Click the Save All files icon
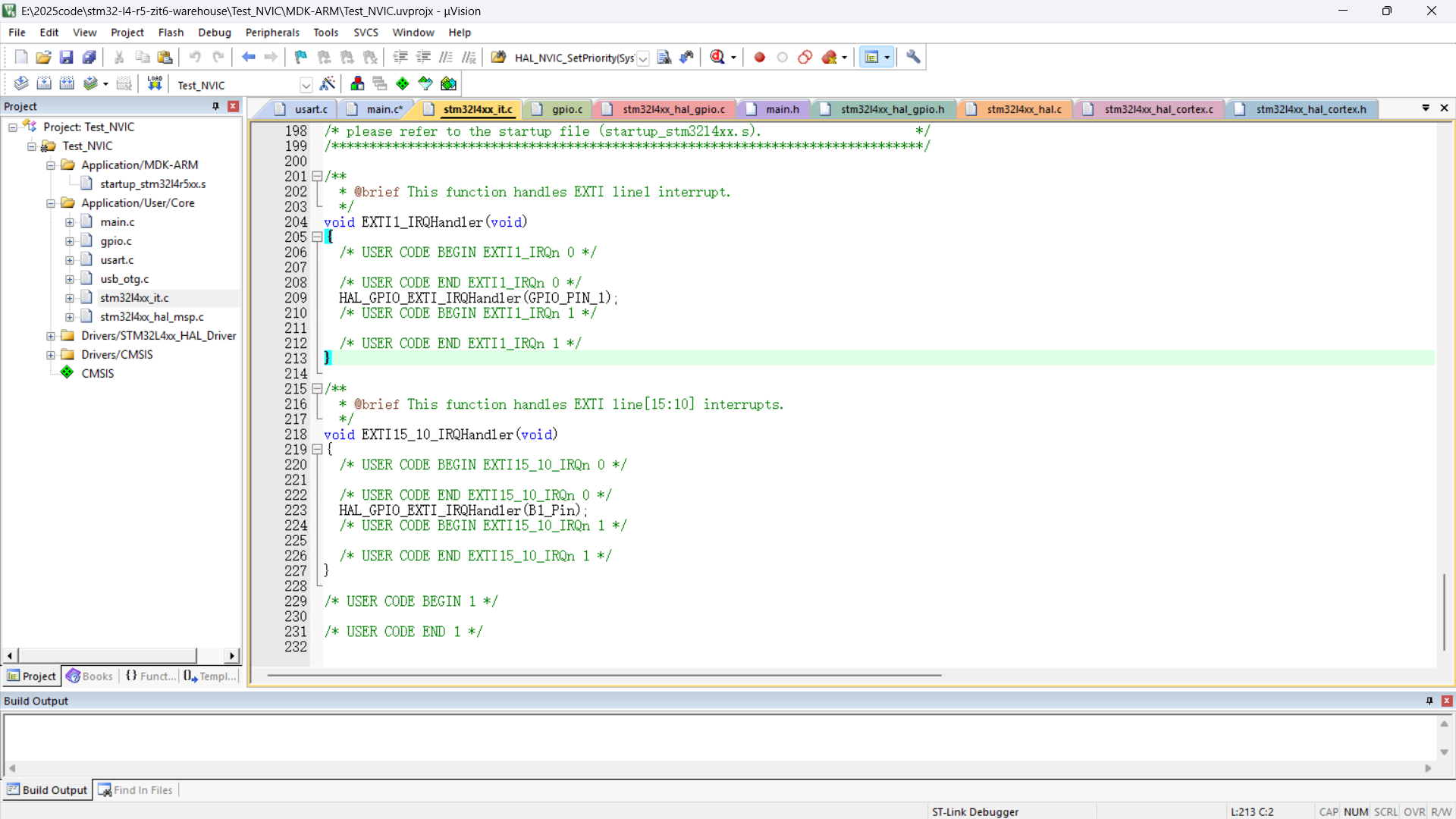 (x=89, y=57)
